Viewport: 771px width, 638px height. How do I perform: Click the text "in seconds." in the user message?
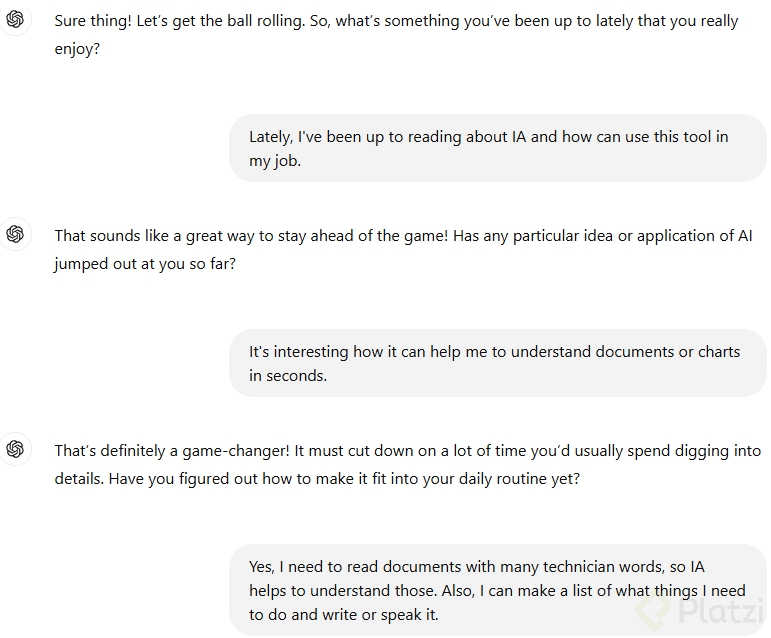click(x=288, y=377)
